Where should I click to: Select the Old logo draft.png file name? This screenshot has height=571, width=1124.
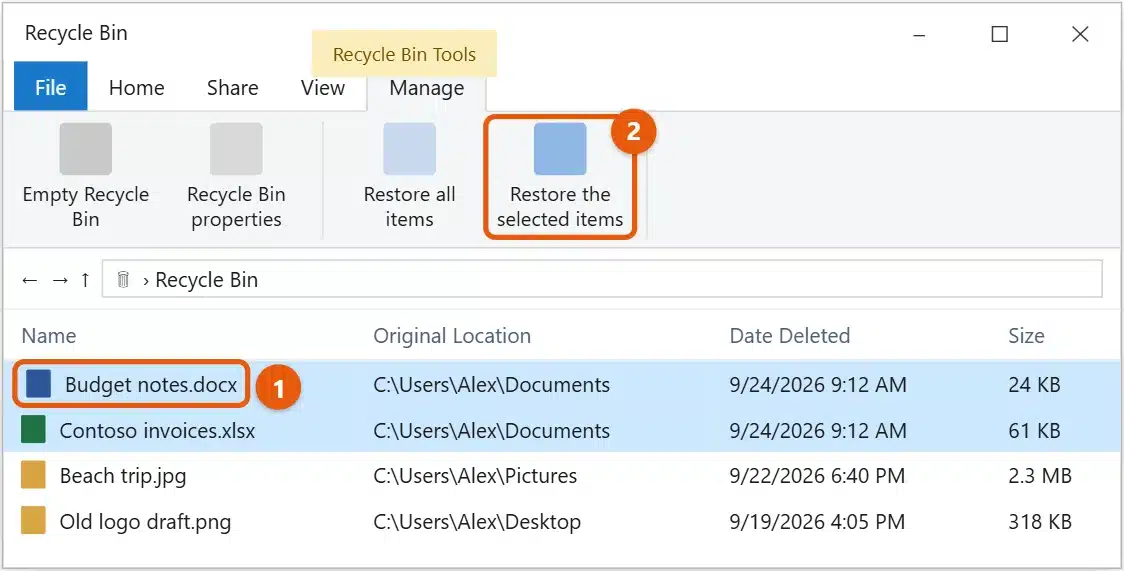pyautogui.click(x=145, y=521)
